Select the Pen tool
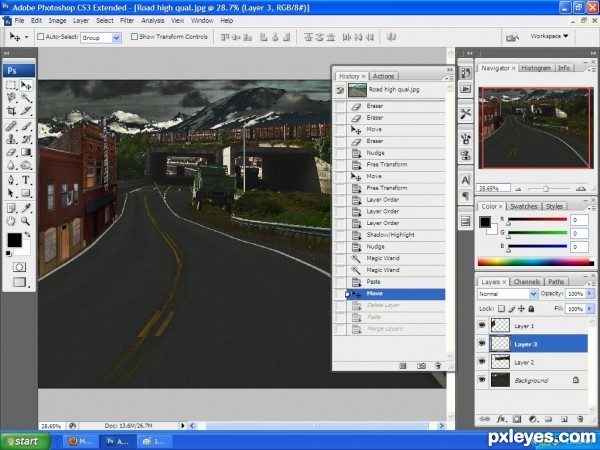The image size is (600, 450). click(x=11, y=180)
